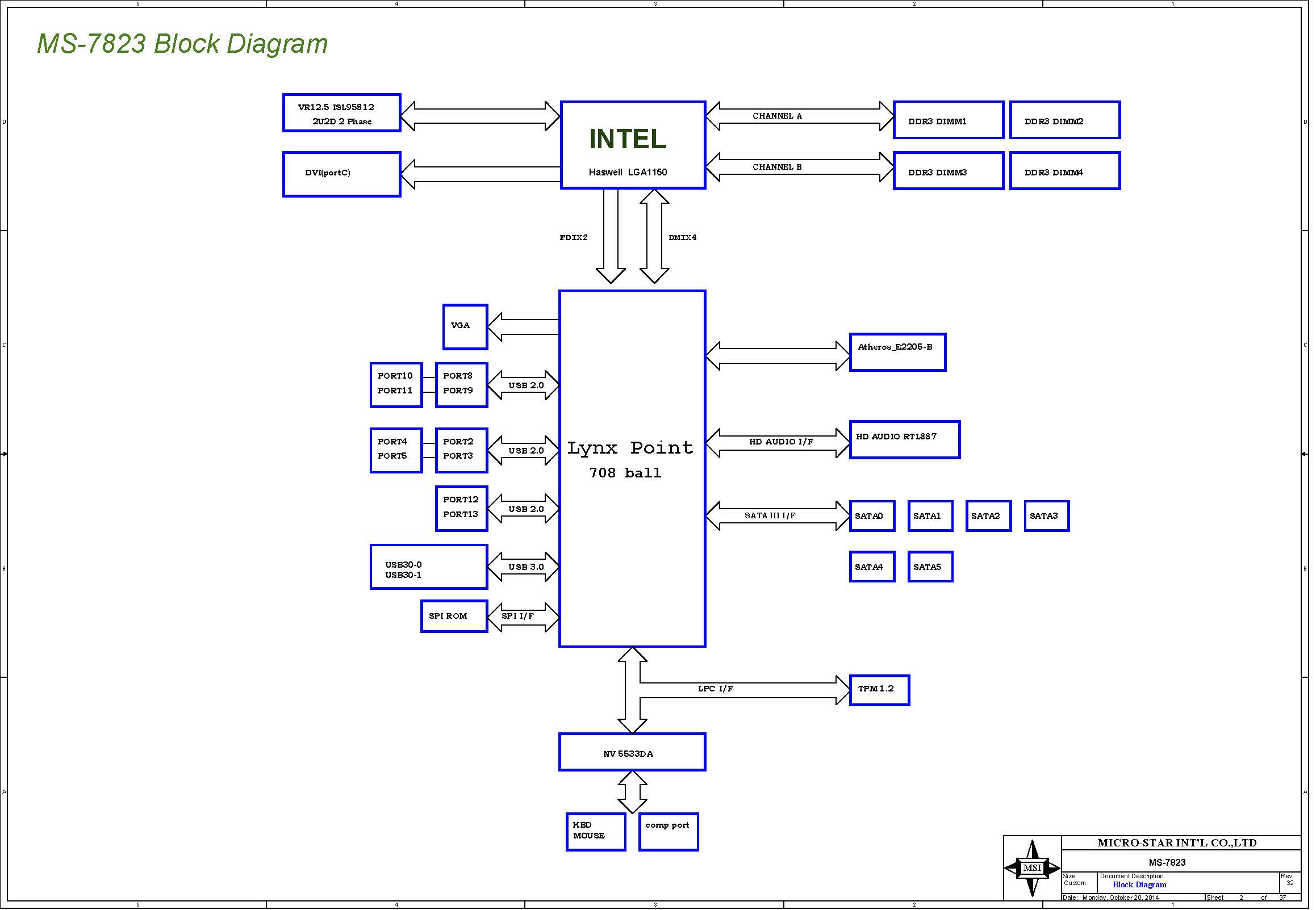Click the 'MS-7823' title block text
Image resolution: width=1316 pixels, height=910 pixels.
[1167, 863]
